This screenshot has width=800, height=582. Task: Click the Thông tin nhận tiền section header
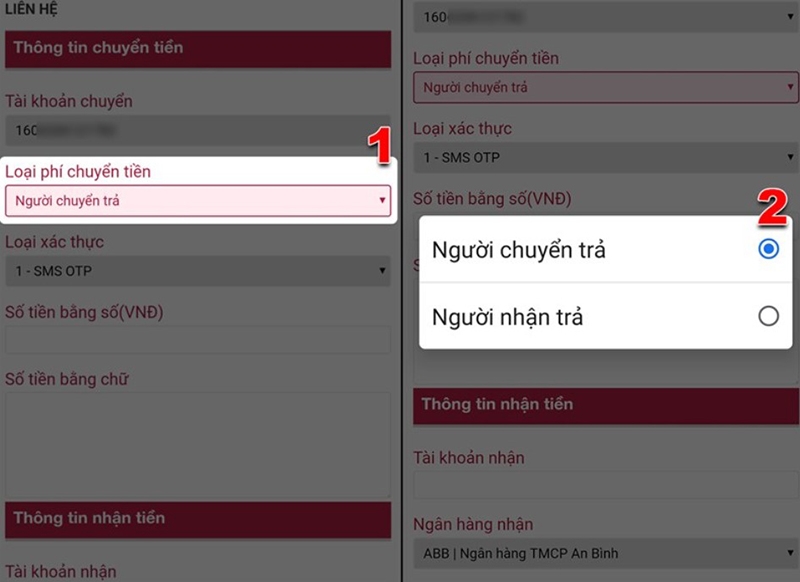(x=196, y=518)
